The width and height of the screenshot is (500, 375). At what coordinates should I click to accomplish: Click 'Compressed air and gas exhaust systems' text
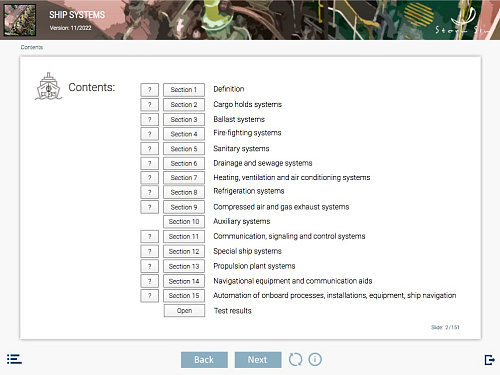coord(281,207)
